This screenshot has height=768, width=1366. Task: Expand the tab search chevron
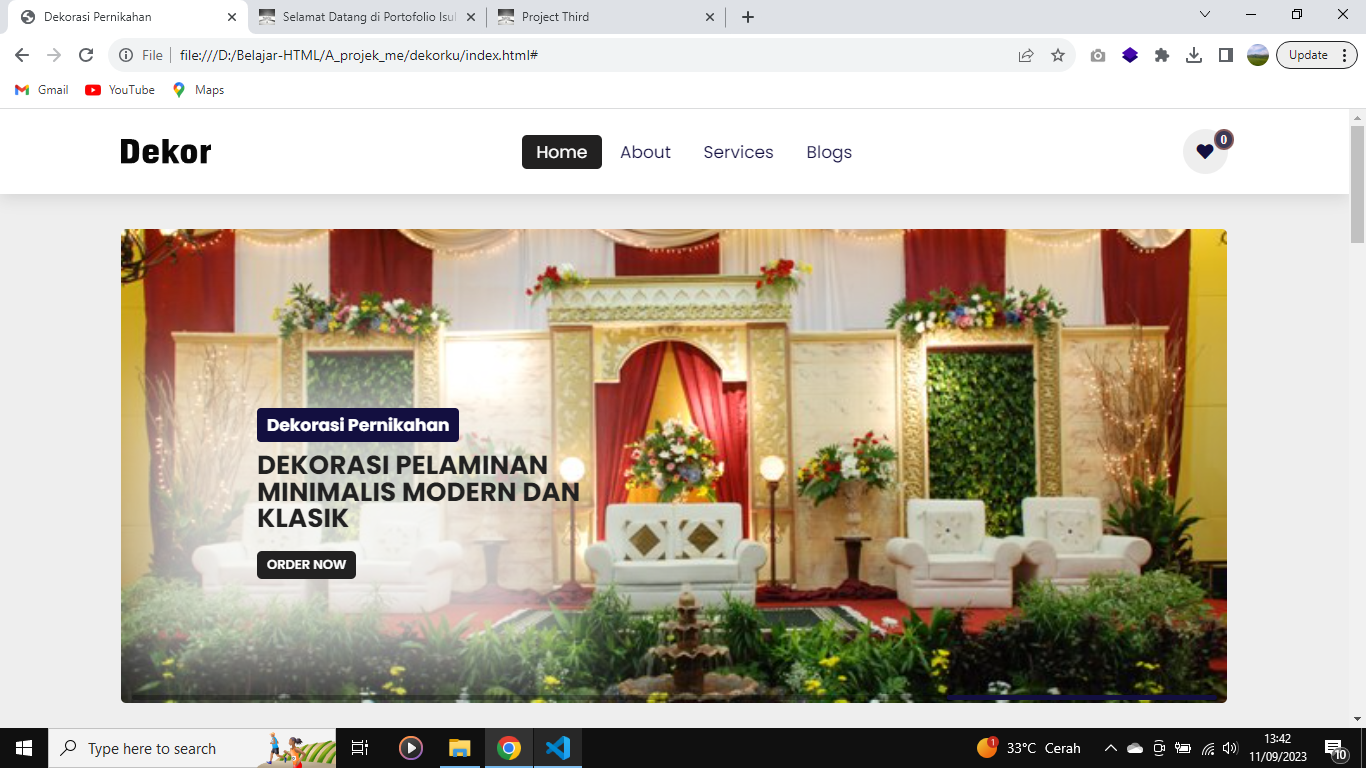(x=1205, y=15)
